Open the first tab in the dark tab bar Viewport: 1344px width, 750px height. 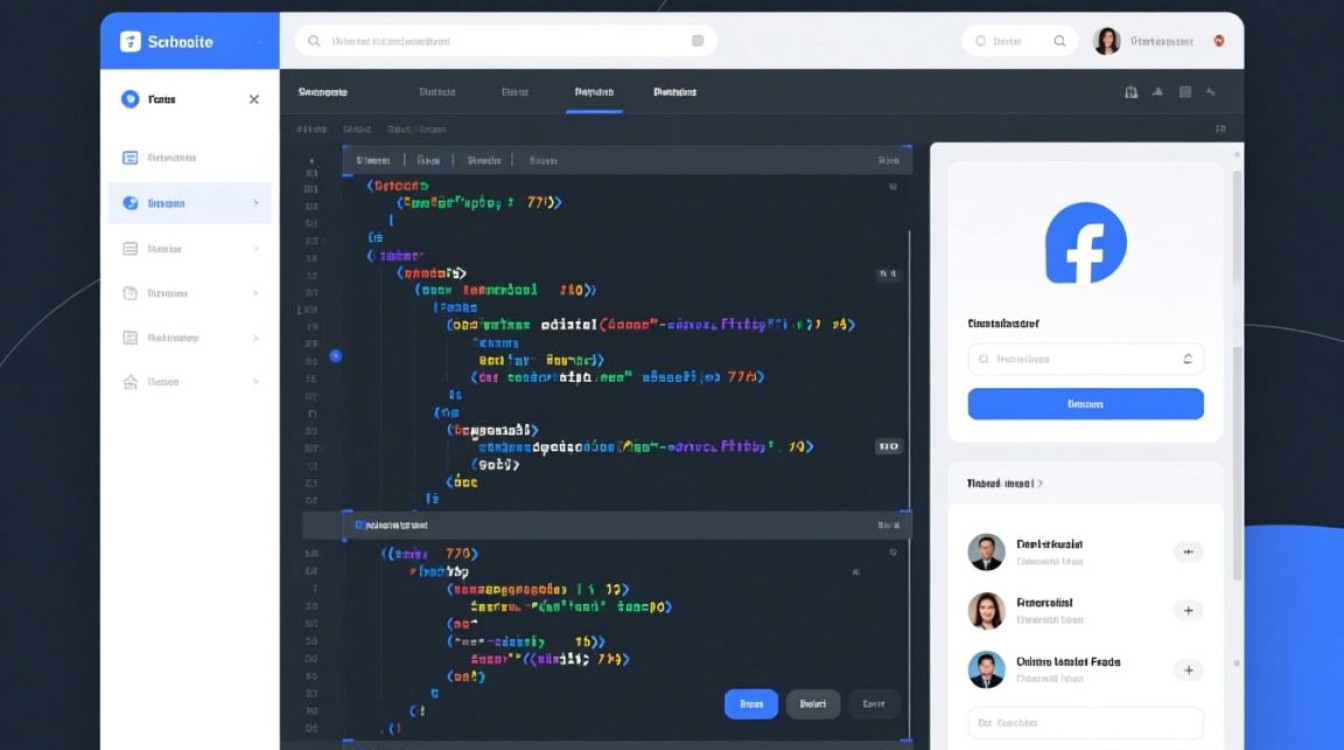323,92
